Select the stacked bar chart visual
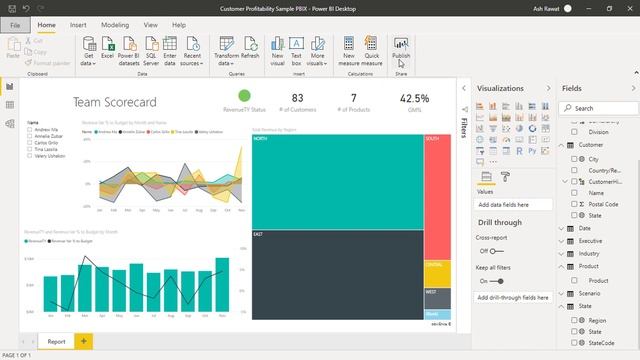Image resolution: width=640 pixels, height=360 pixels. [480, 106]
